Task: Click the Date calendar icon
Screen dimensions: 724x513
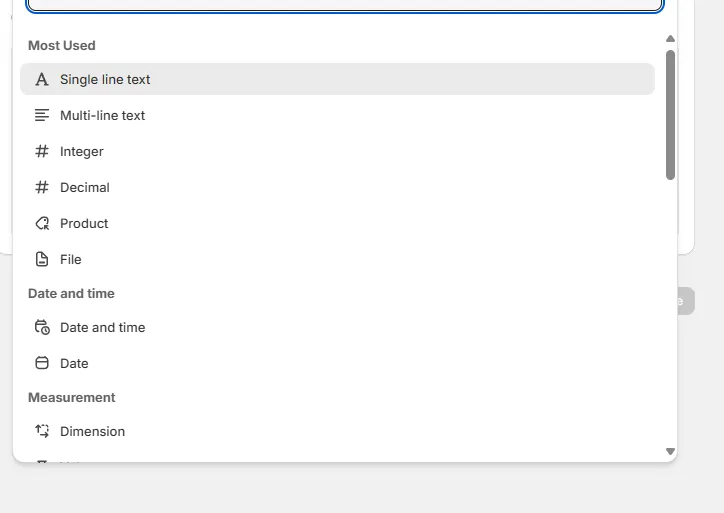Action: point(42,363)
